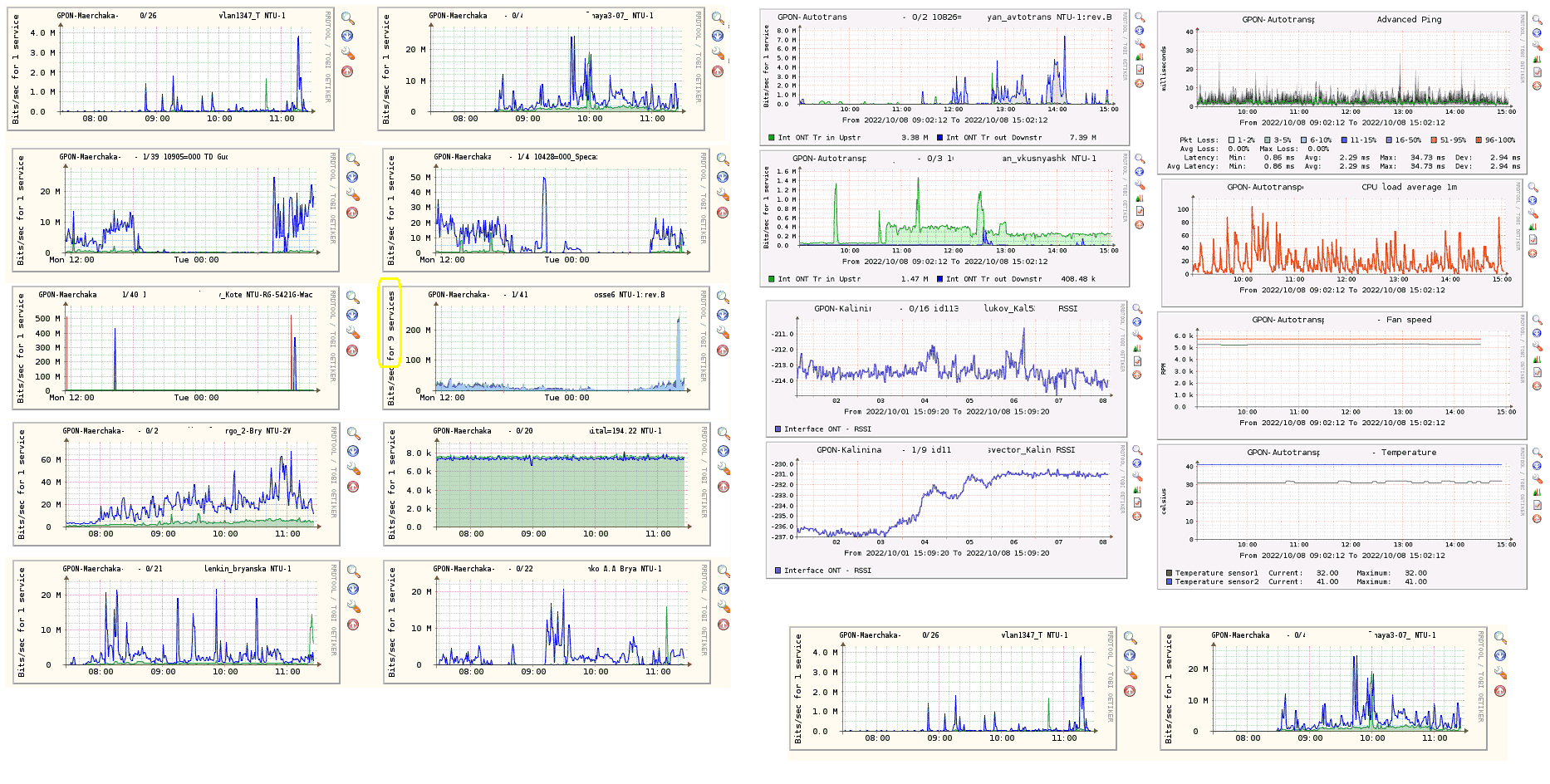Zoom the 0/2 rgo_2-Bry NTU-2V graph
The image size is (1550, 784).
pos(354,434)
